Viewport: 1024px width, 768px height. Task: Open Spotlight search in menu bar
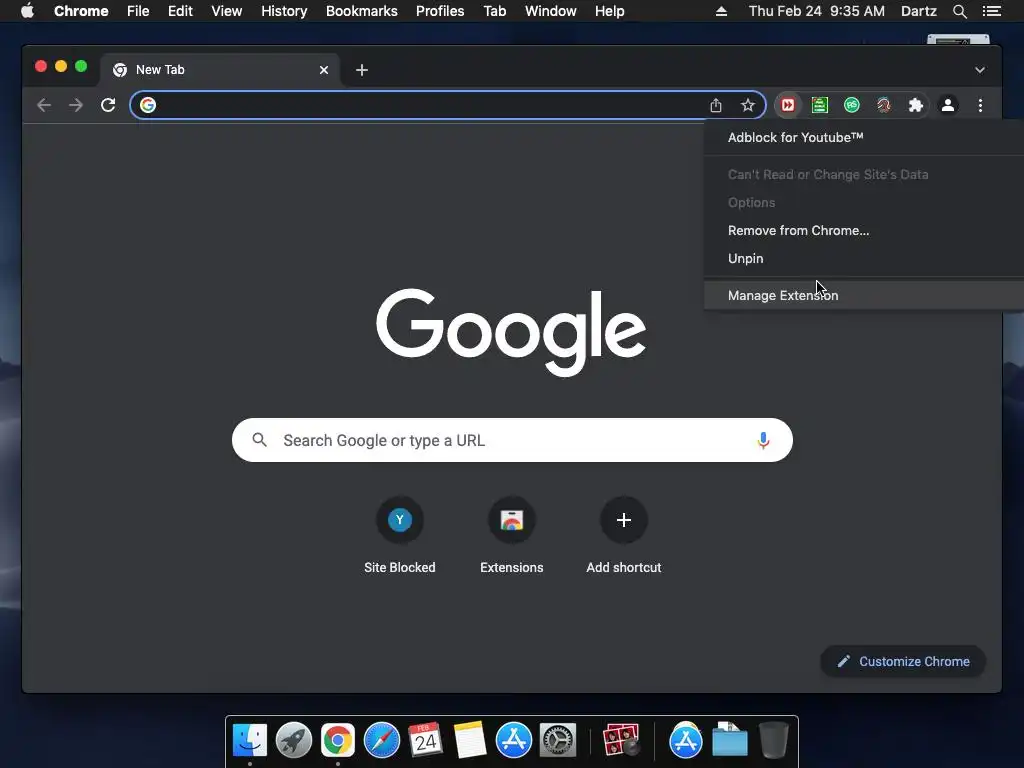point(959,11)
